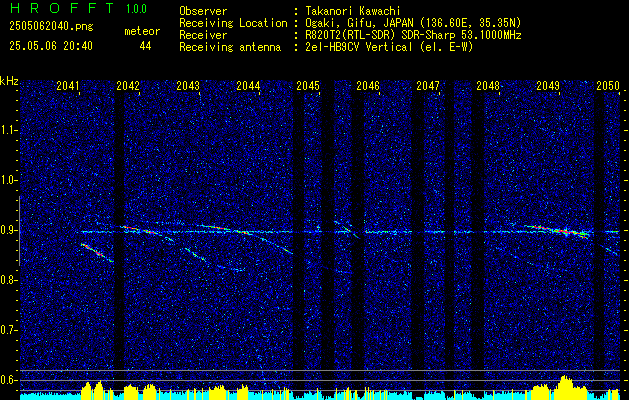Screen dimensions: 629x400
Task: Select the filename 2505062040.png
Action: [x=51, y=27]
